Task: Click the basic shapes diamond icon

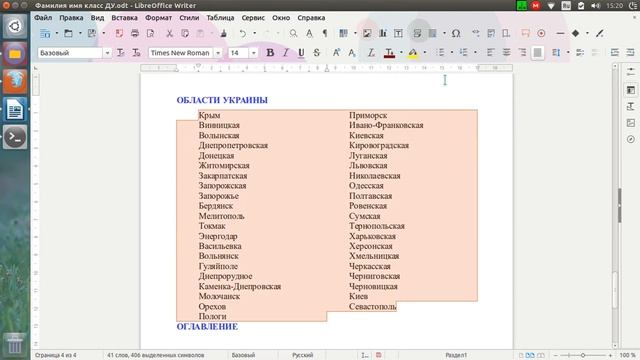Action: (576, 33)
